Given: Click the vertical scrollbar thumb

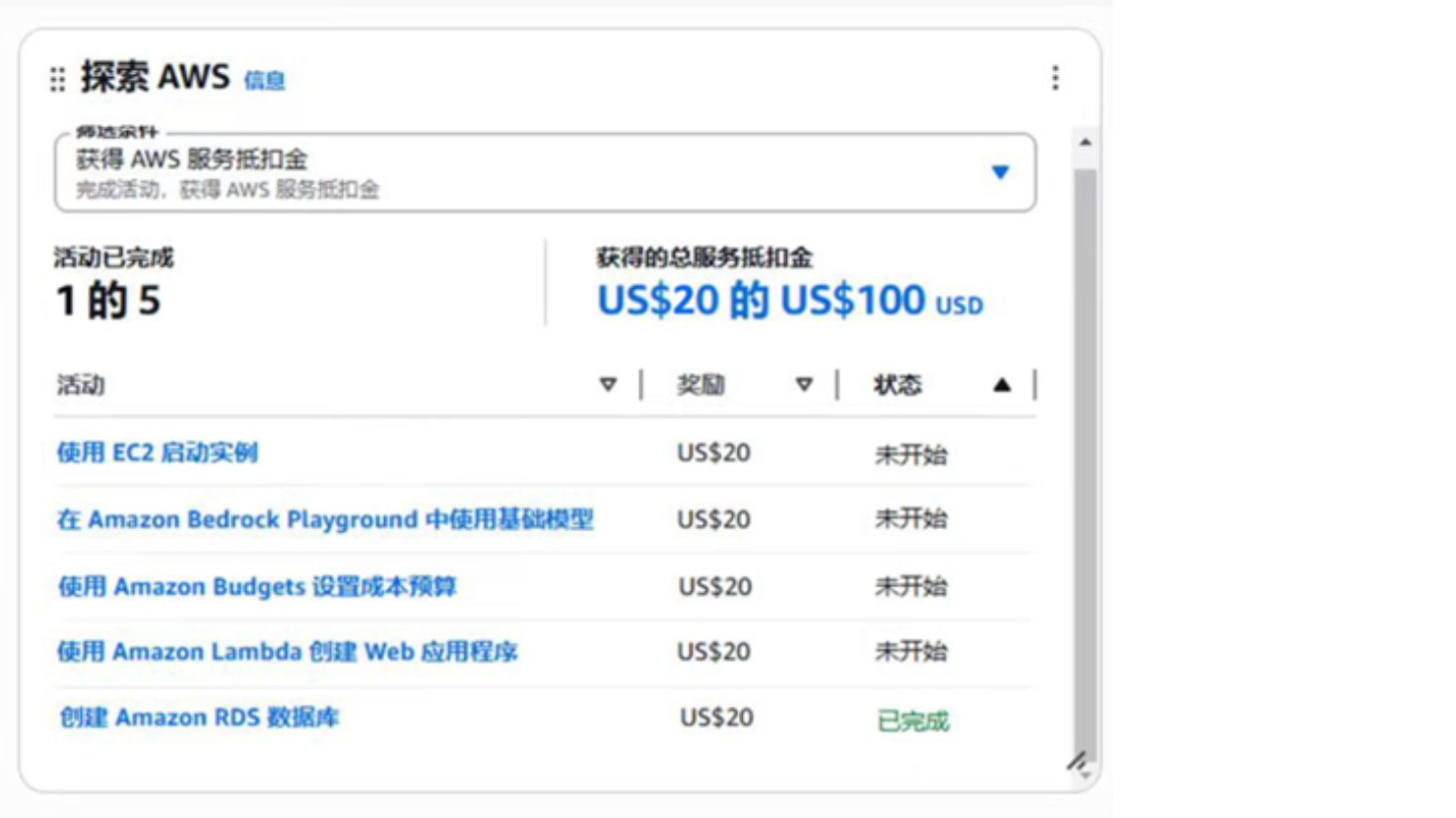Looking at the screenshot, I should pos(1085,453).
